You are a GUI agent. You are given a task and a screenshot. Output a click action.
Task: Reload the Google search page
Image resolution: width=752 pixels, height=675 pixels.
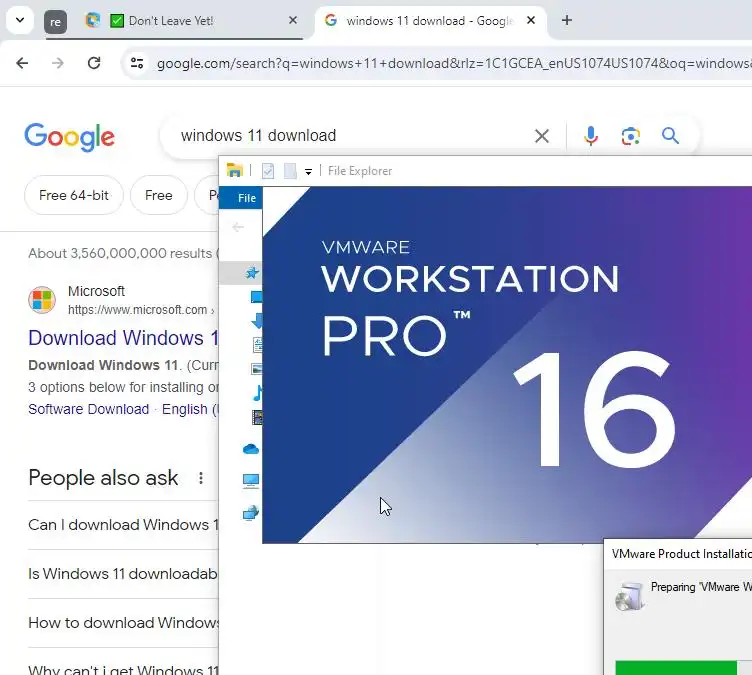94,63
